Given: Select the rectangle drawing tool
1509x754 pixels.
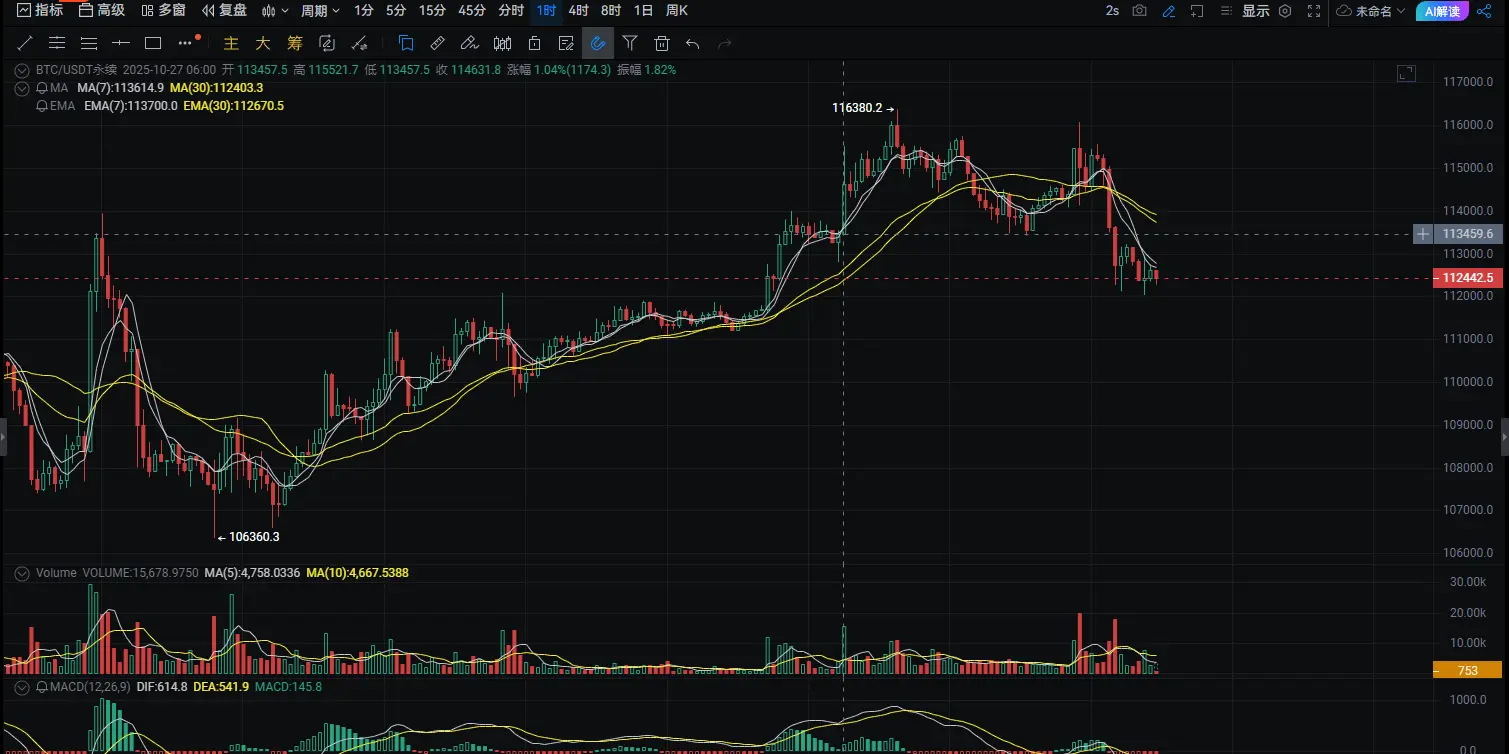Looking at the screenshot, I should [153, 43].
